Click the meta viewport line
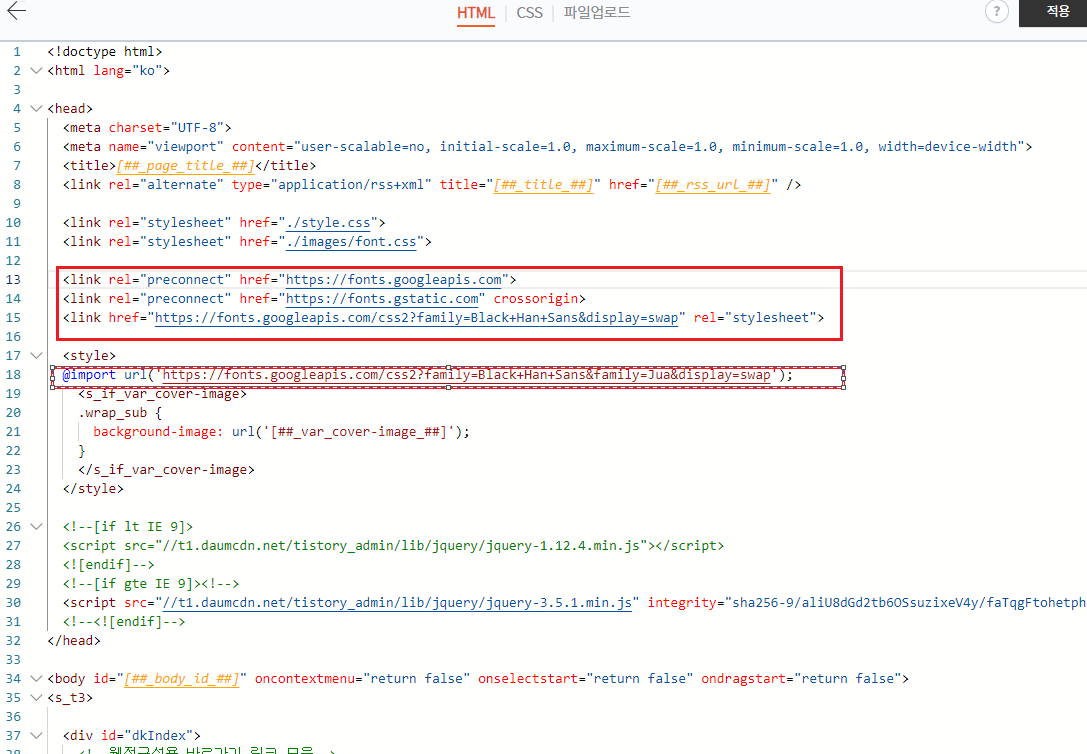This screenshot has height=754, width=1087. (x=547, y=147)
